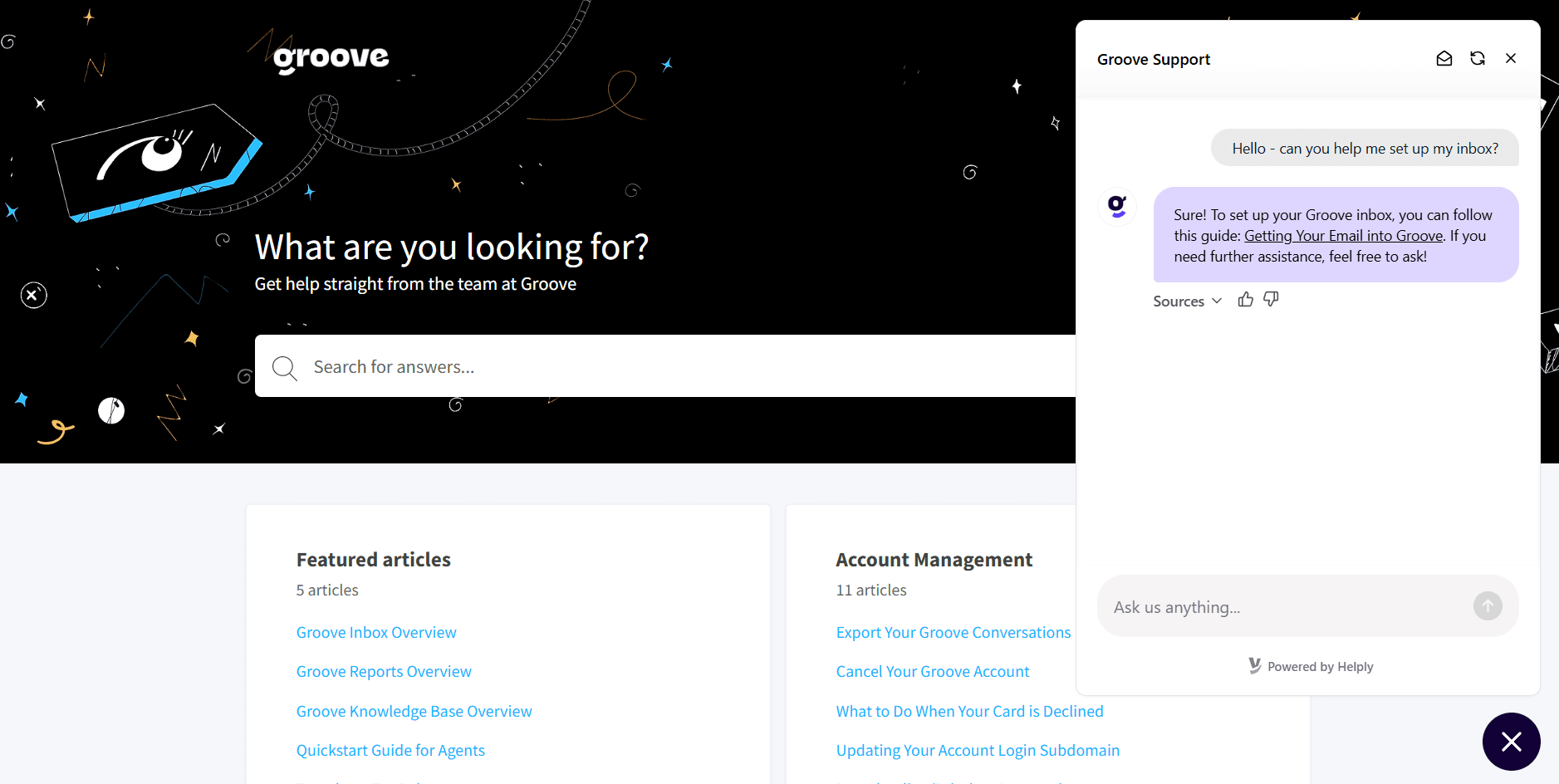
Task: Click the user's inbox setup message bubble
Action: click(1365, 148)
